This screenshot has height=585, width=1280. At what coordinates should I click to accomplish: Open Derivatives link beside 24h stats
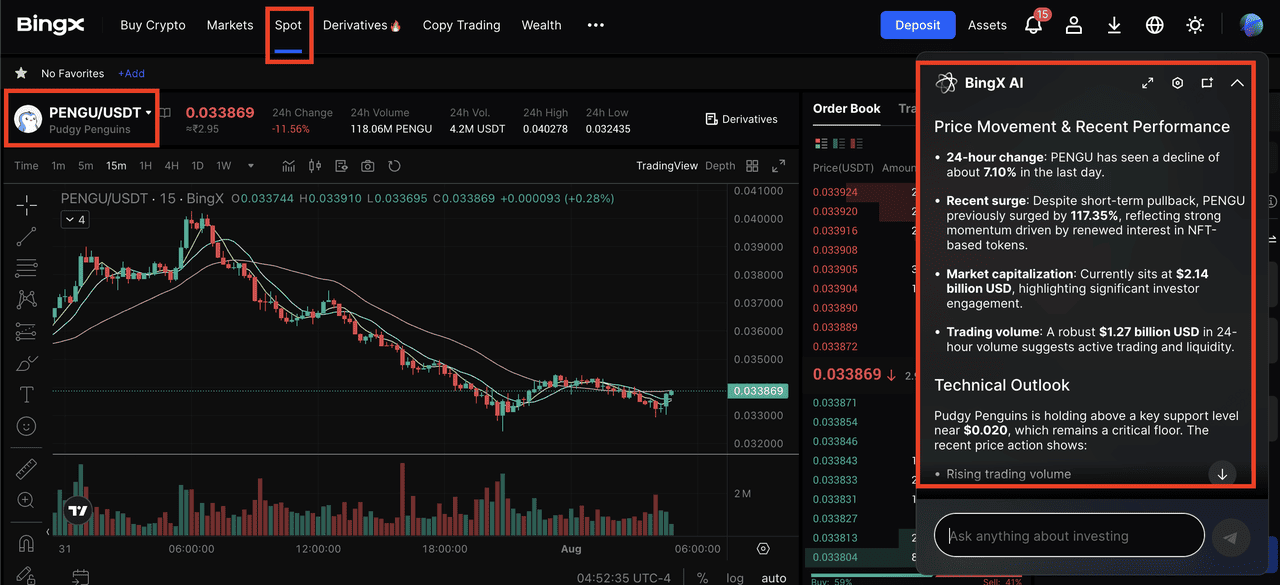(x=741, y=119)
